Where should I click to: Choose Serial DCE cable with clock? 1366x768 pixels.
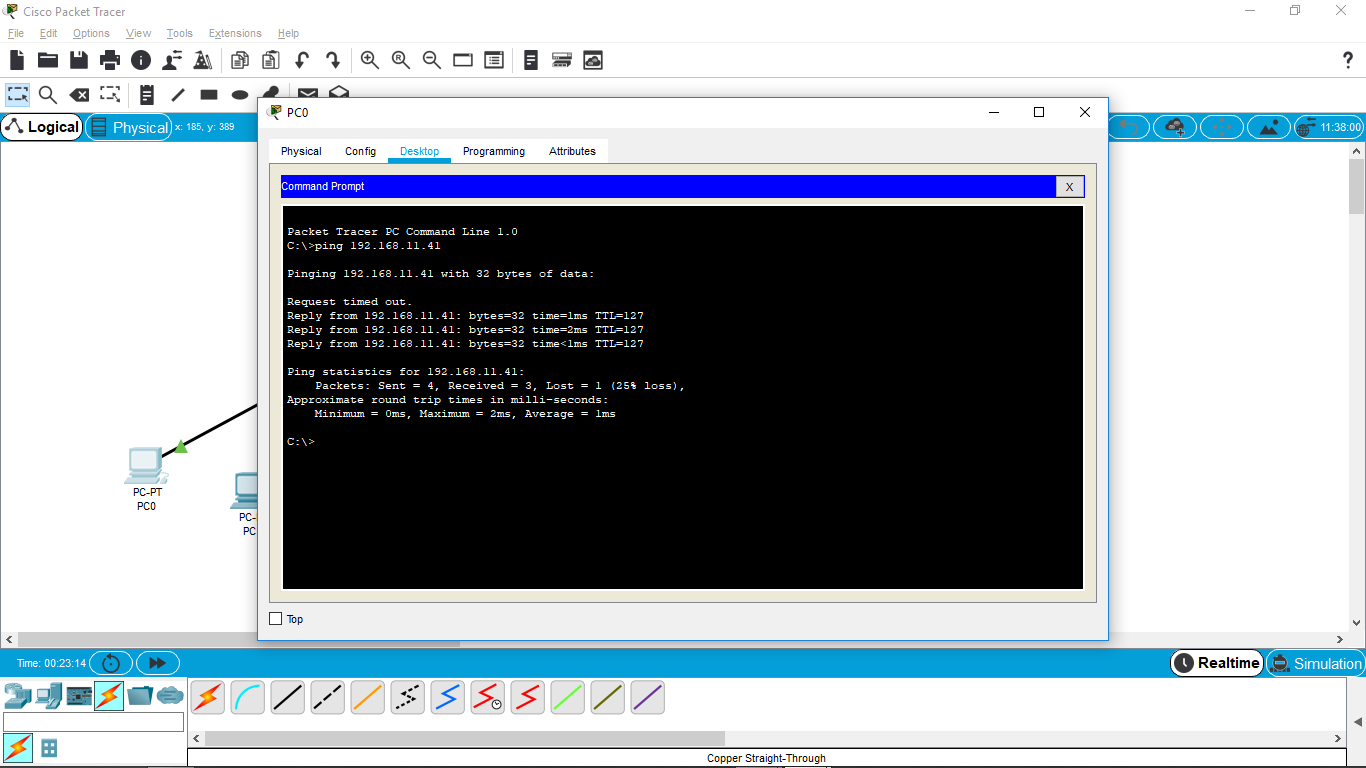click(x=488, y=697)
